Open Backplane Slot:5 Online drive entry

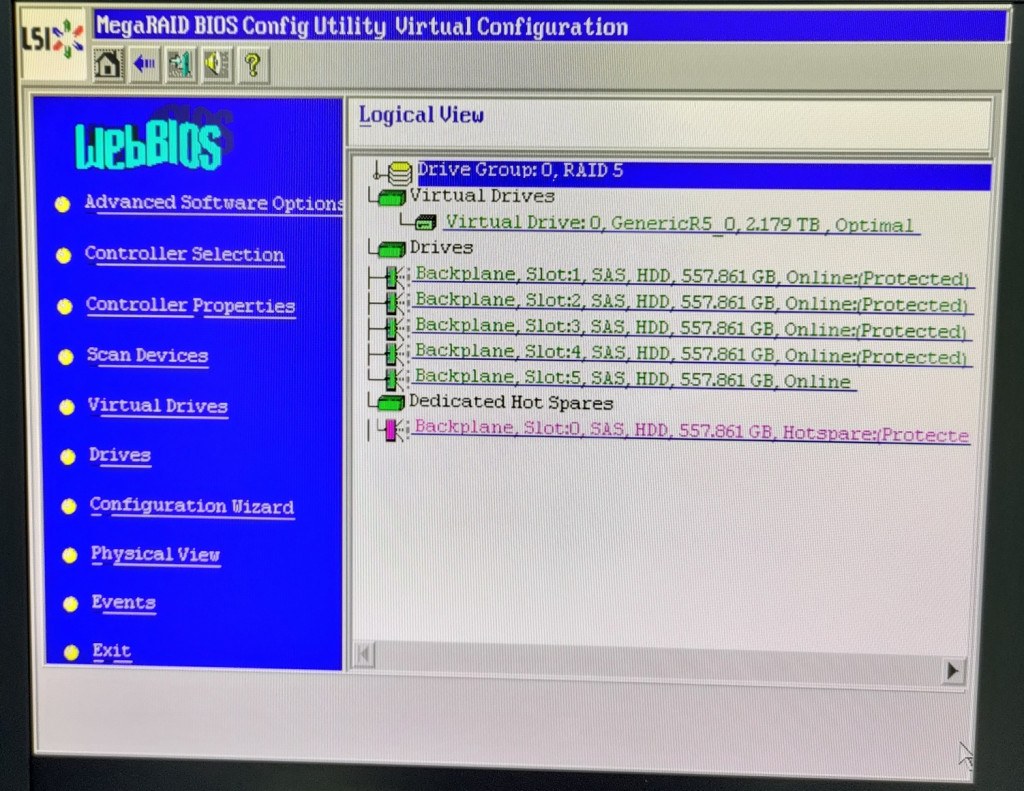(633, 379)
